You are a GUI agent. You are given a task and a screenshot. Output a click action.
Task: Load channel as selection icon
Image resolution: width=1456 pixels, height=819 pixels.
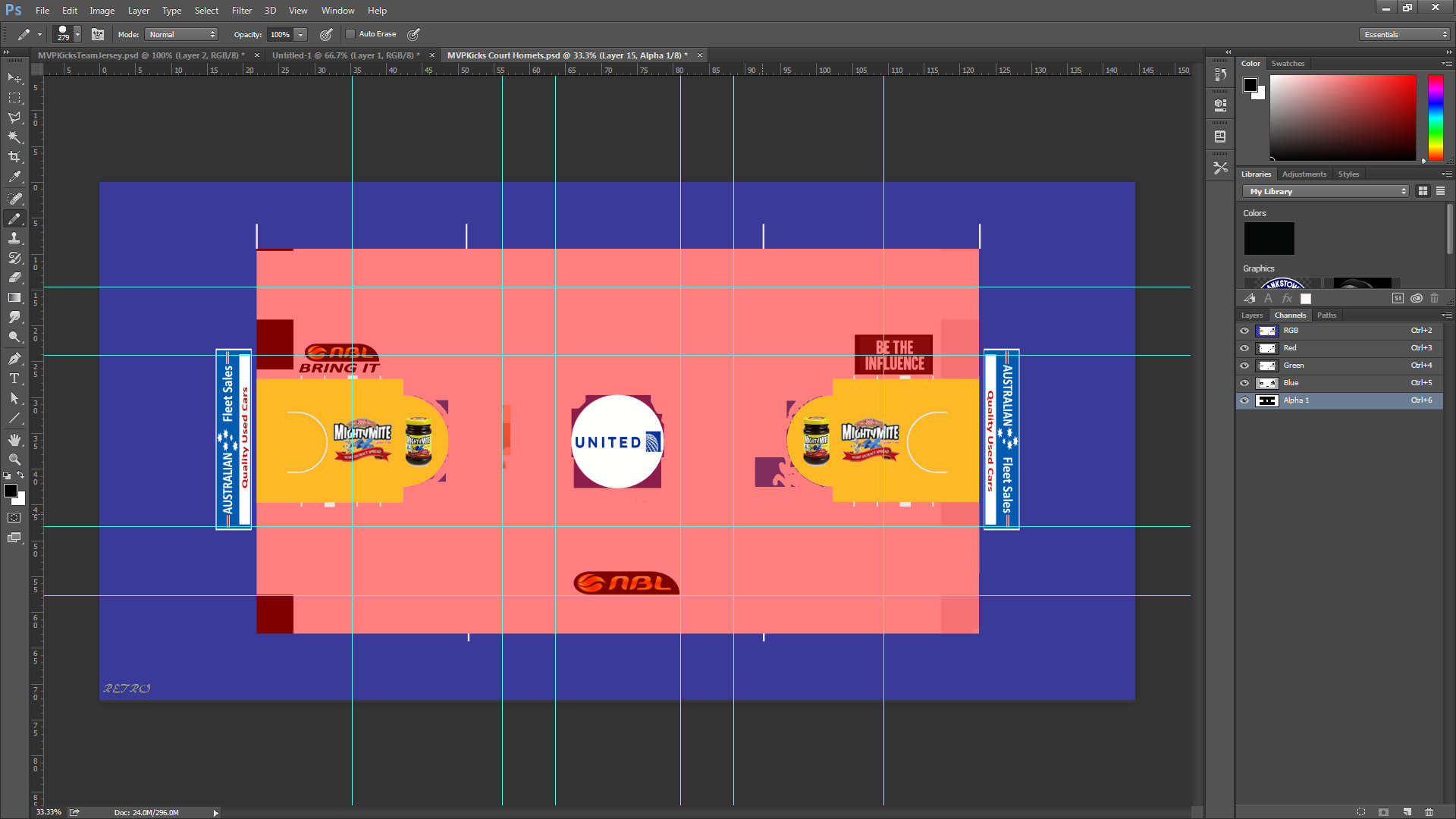[1361, 811]
